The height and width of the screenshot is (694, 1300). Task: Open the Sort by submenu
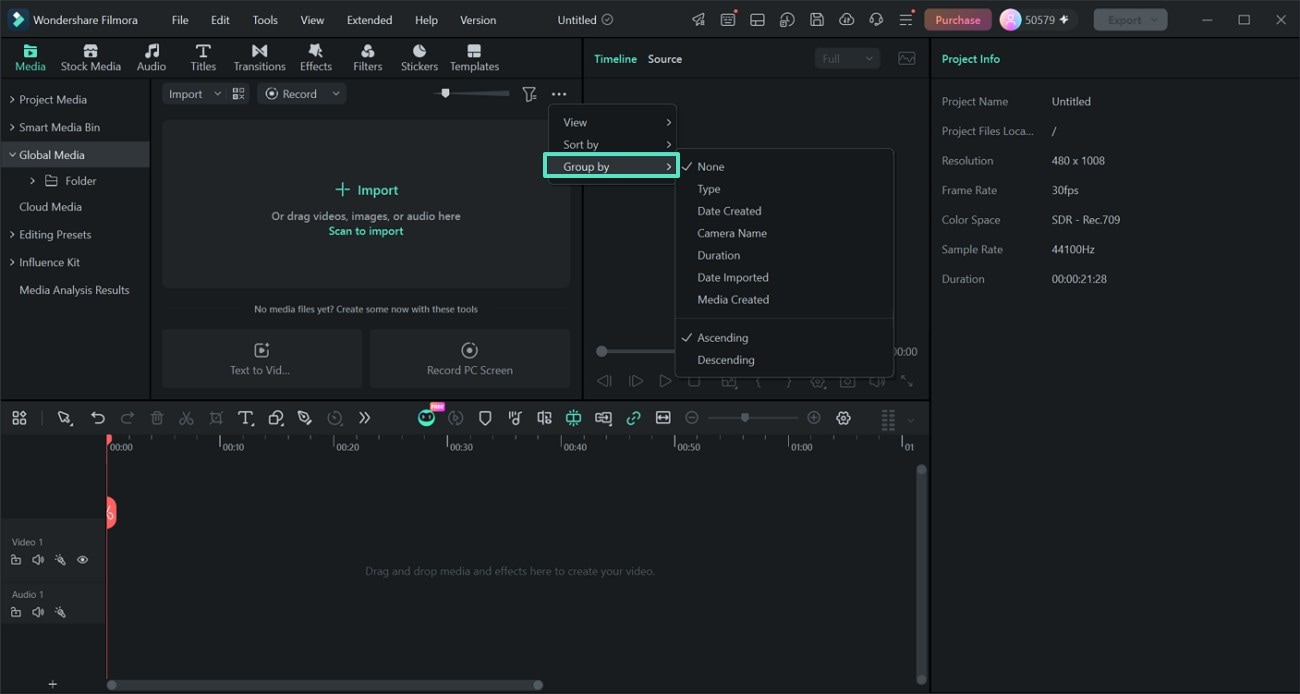coord(612,145)
